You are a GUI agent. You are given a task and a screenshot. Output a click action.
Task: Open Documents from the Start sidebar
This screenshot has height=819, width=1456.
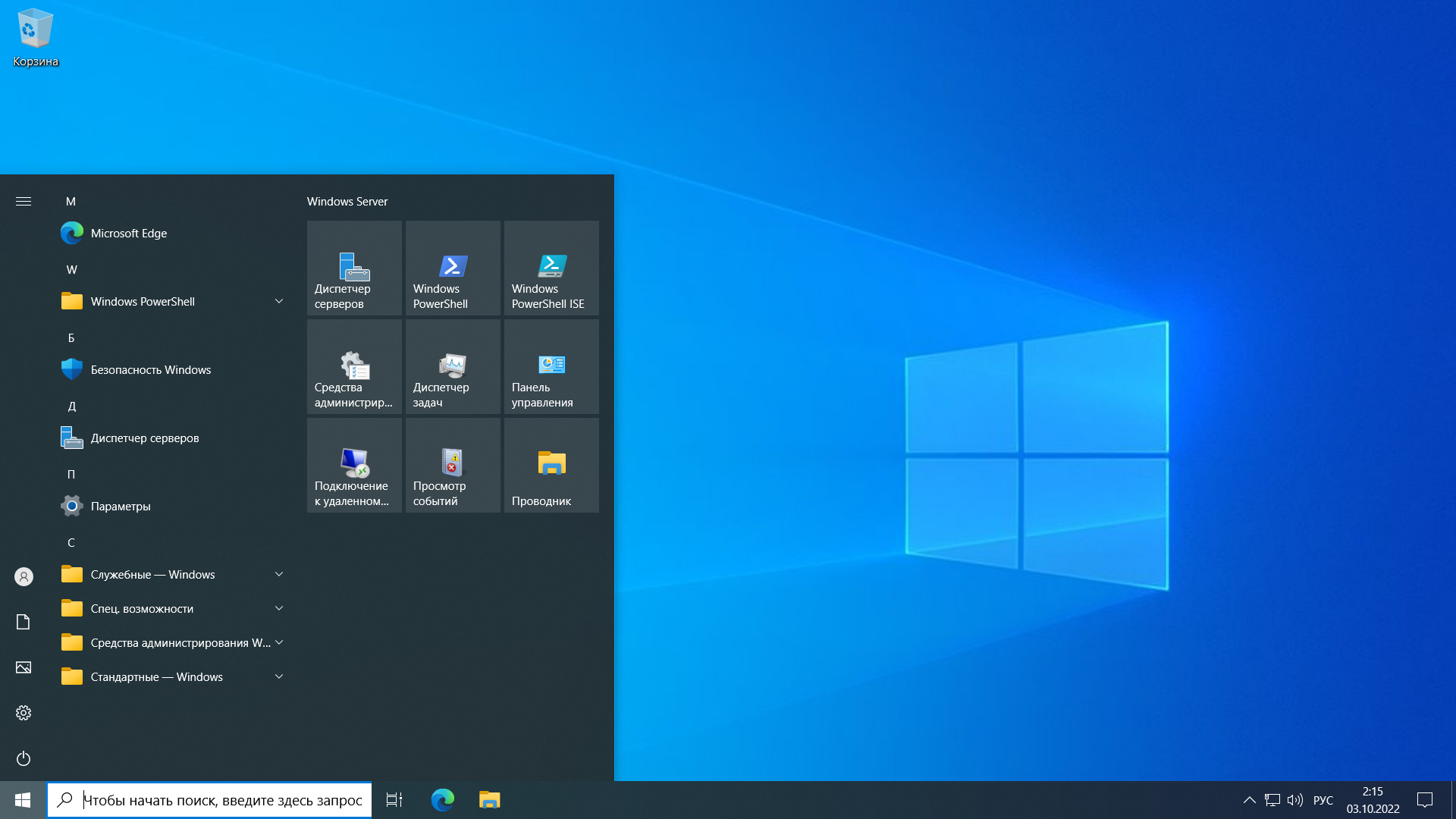tap(24, 622)
